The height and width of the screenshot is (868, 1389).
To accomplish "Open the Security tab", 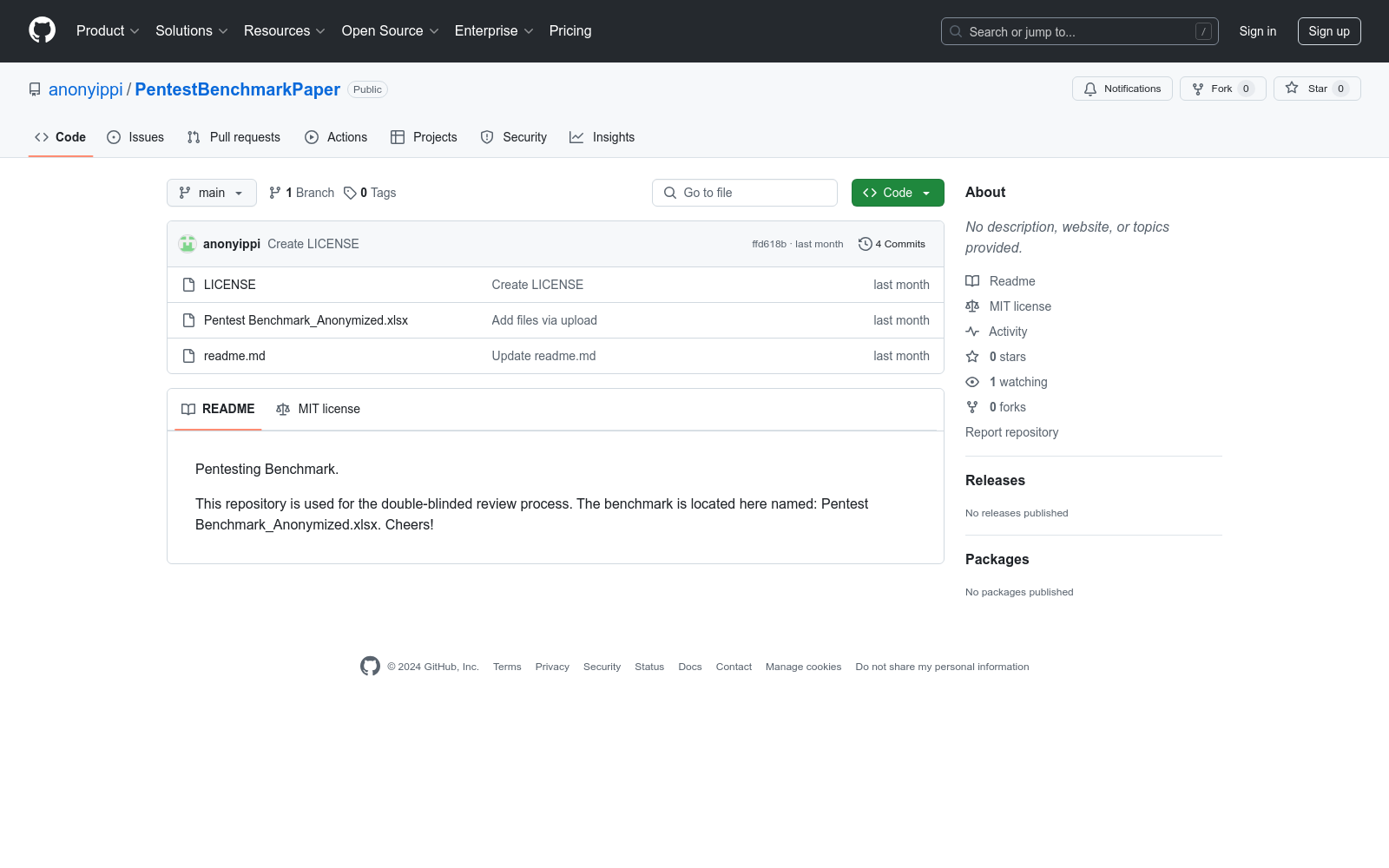I will point(514,137).
